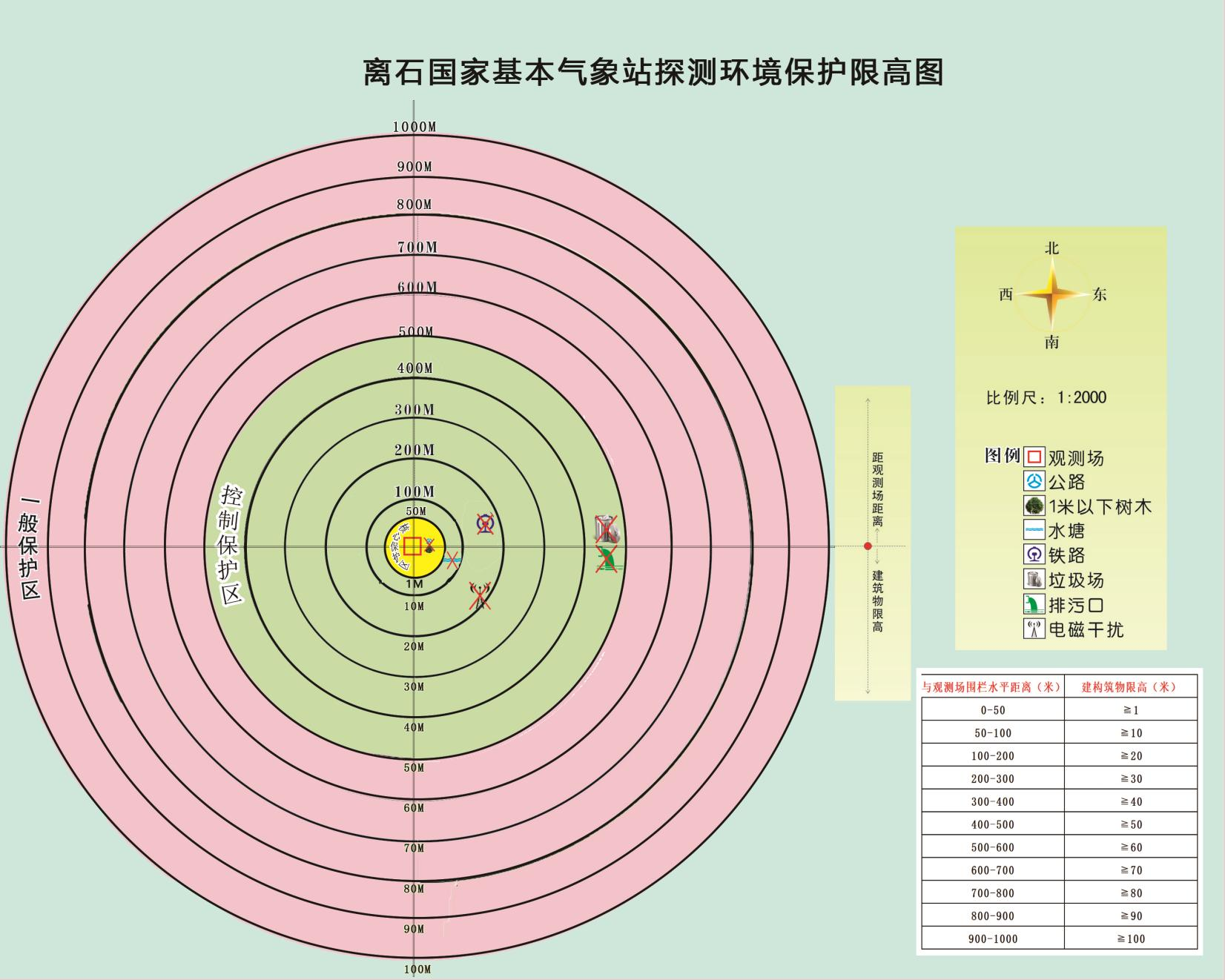Click the crossed-out antenna on the map
Screen dimensions: 1225x980
480,595
